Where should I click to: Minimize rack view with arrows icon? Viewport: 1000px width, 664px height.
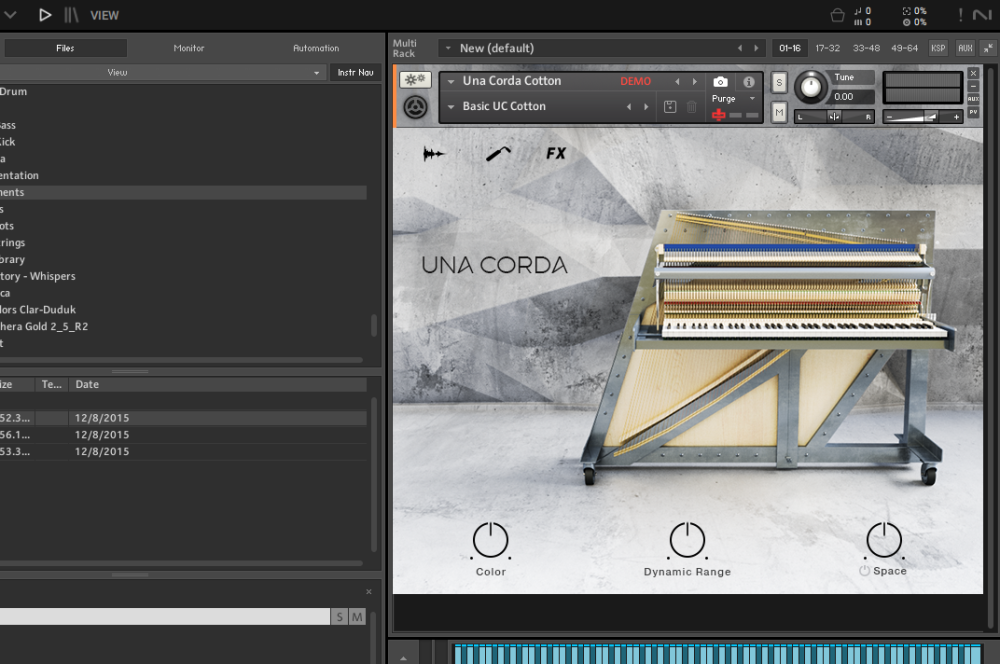(988, 48)
